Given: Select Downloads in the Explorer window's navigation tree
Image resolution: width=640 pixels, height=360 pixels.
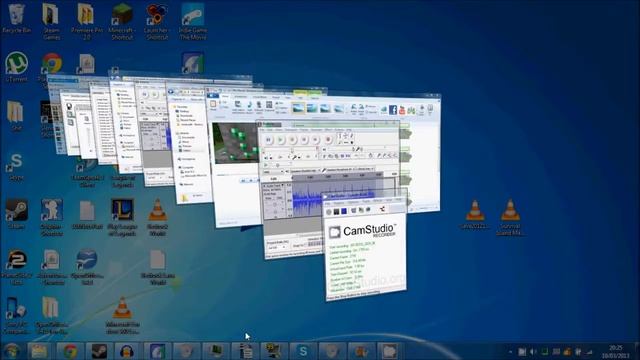Looking at the screenshot, I should pos(186,116).
